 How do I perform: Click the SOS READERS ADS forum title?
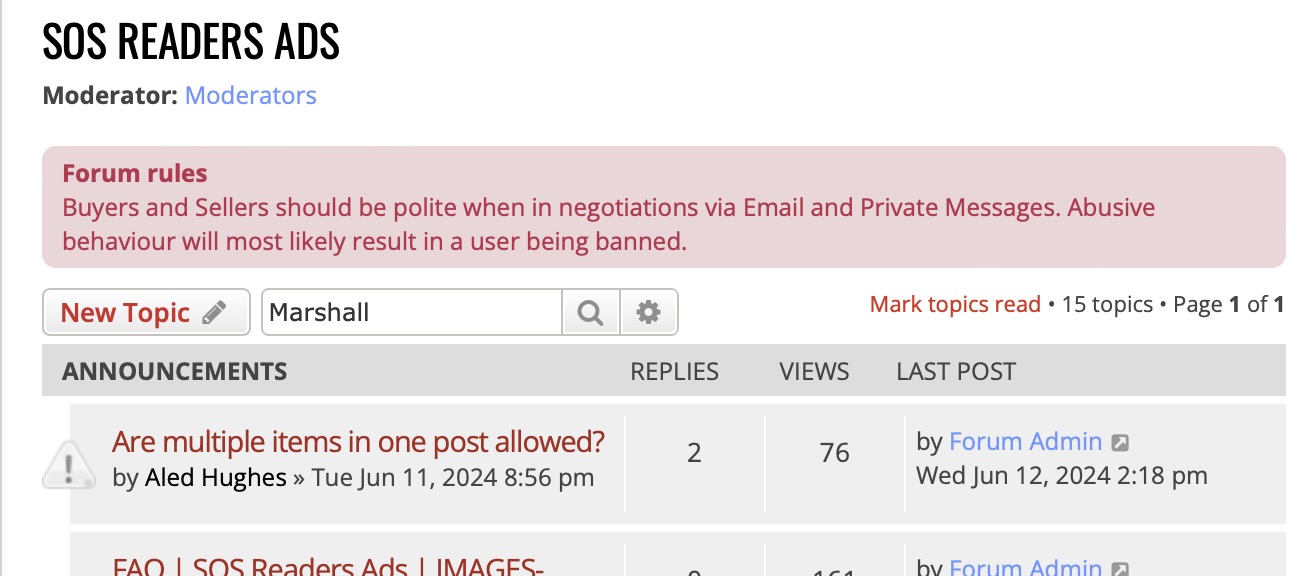[x=191, y=42]
